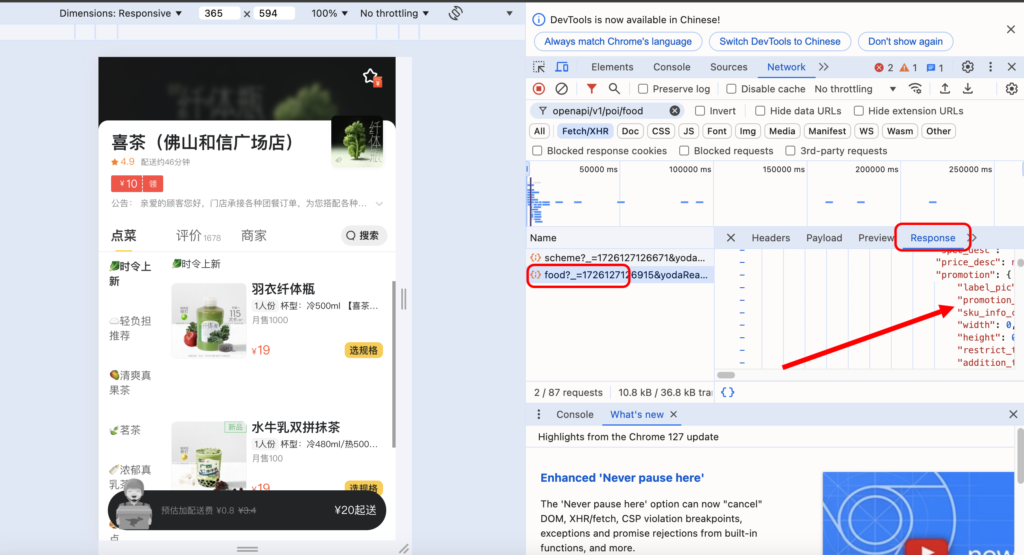Click the pretty print braces icon
The image size is (1024, 555).
tap(728, 392)
